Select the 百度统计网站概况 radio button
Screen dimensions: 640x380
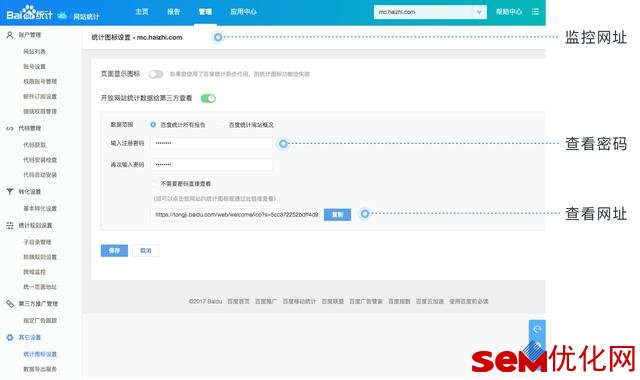pyautogui.click(x=222, y=124)
